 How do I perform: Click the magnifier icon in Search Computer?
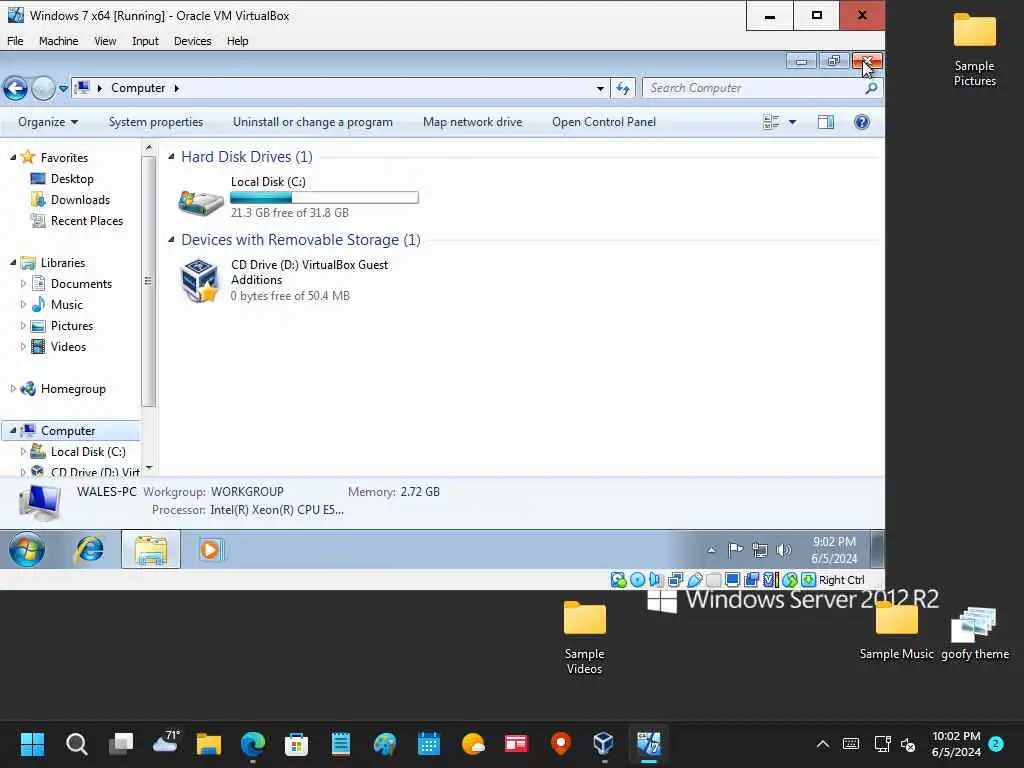871,88
